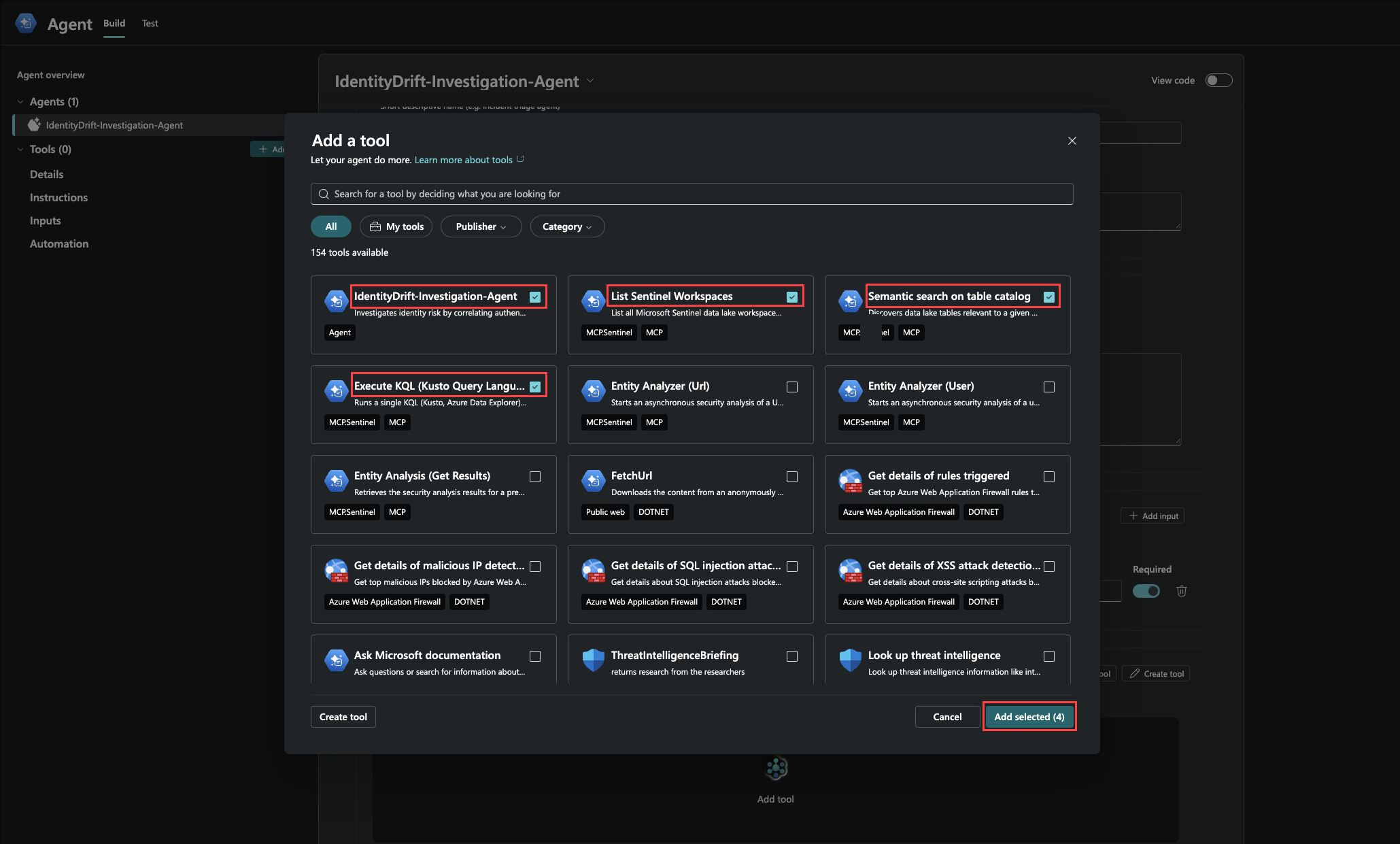Switch to the Test tab
Screen dimensions: 1400x844
click(x=150, y=23)
